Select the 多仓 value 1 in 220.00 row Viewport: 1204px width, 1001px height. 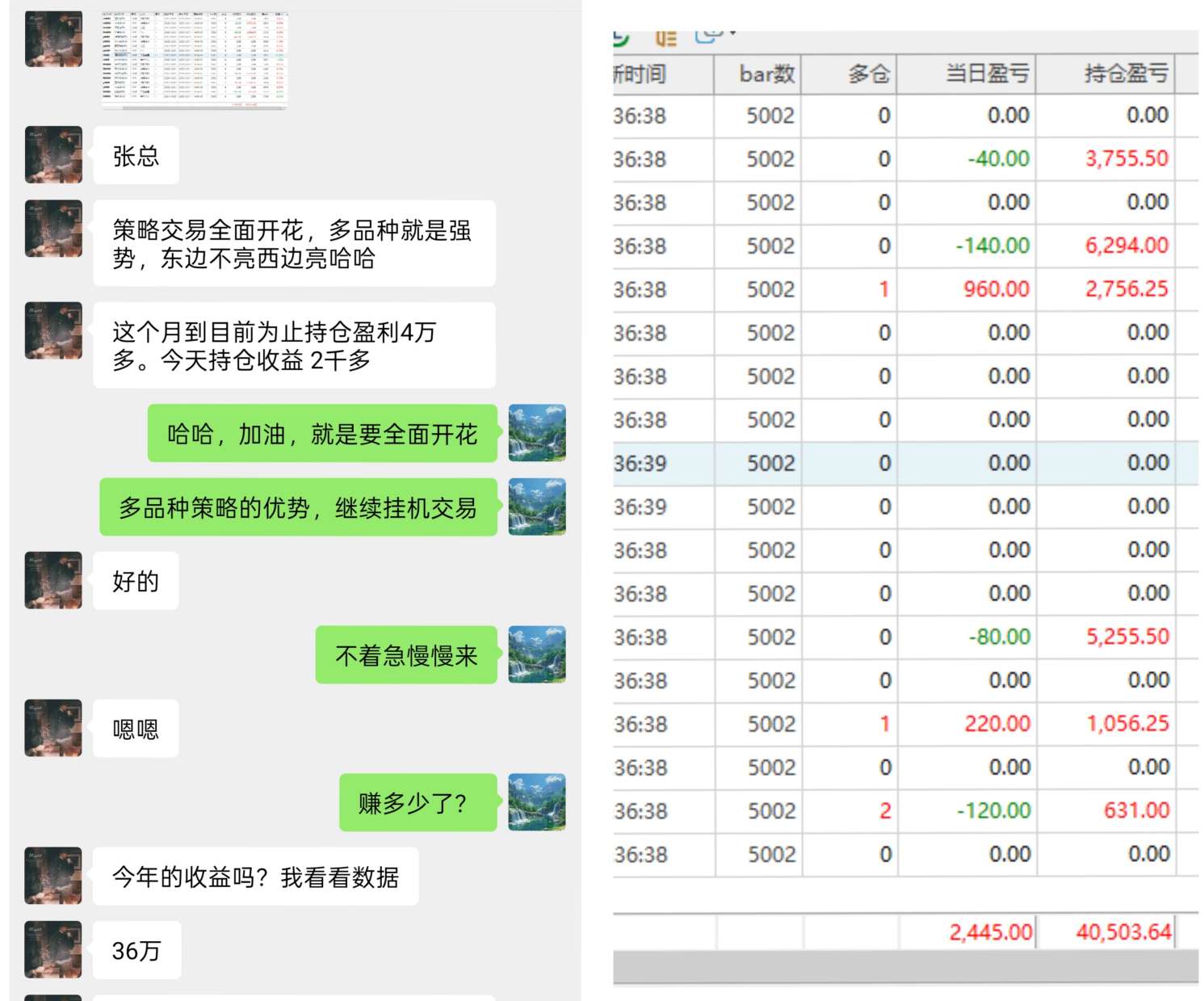coord(850,724)
